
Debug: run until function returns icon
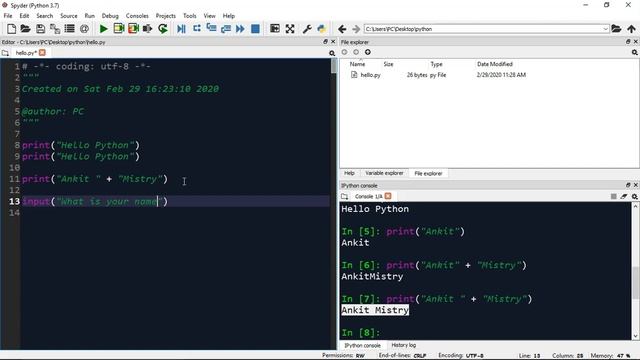pos(226,29)
